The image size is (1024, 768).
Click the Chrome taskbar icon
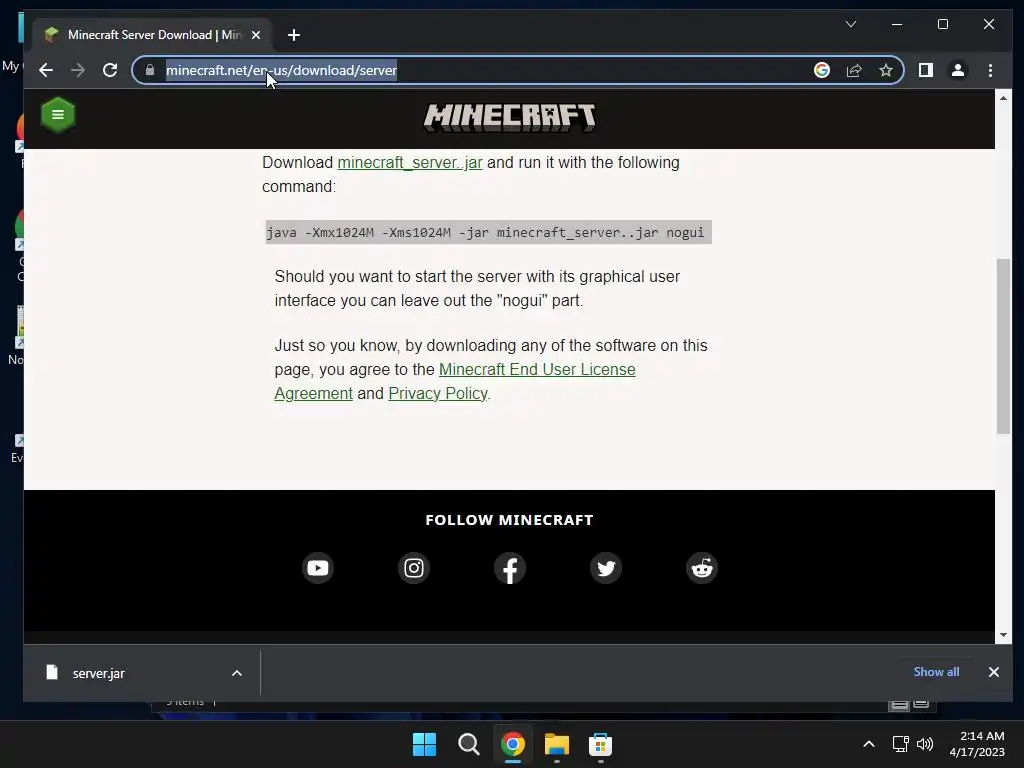tap(513, 744)
